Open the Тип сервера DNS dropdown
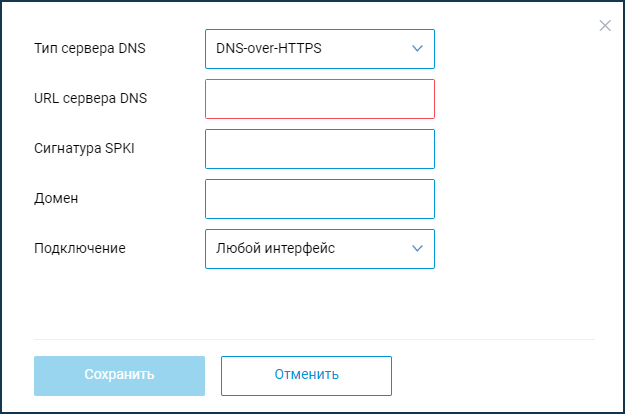This screenshot has width=625, height=414. tap(320, 48)
